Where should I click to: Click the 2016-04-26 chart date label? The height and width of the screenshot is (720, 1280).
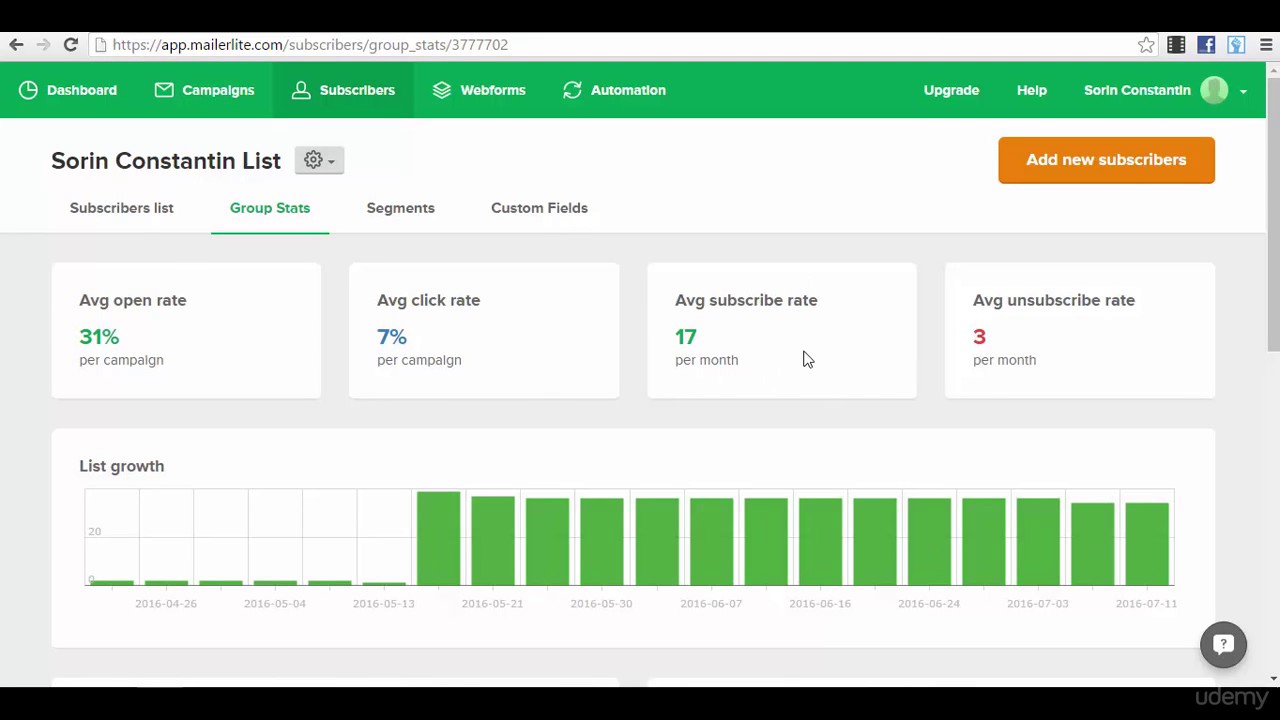point(166,604)
